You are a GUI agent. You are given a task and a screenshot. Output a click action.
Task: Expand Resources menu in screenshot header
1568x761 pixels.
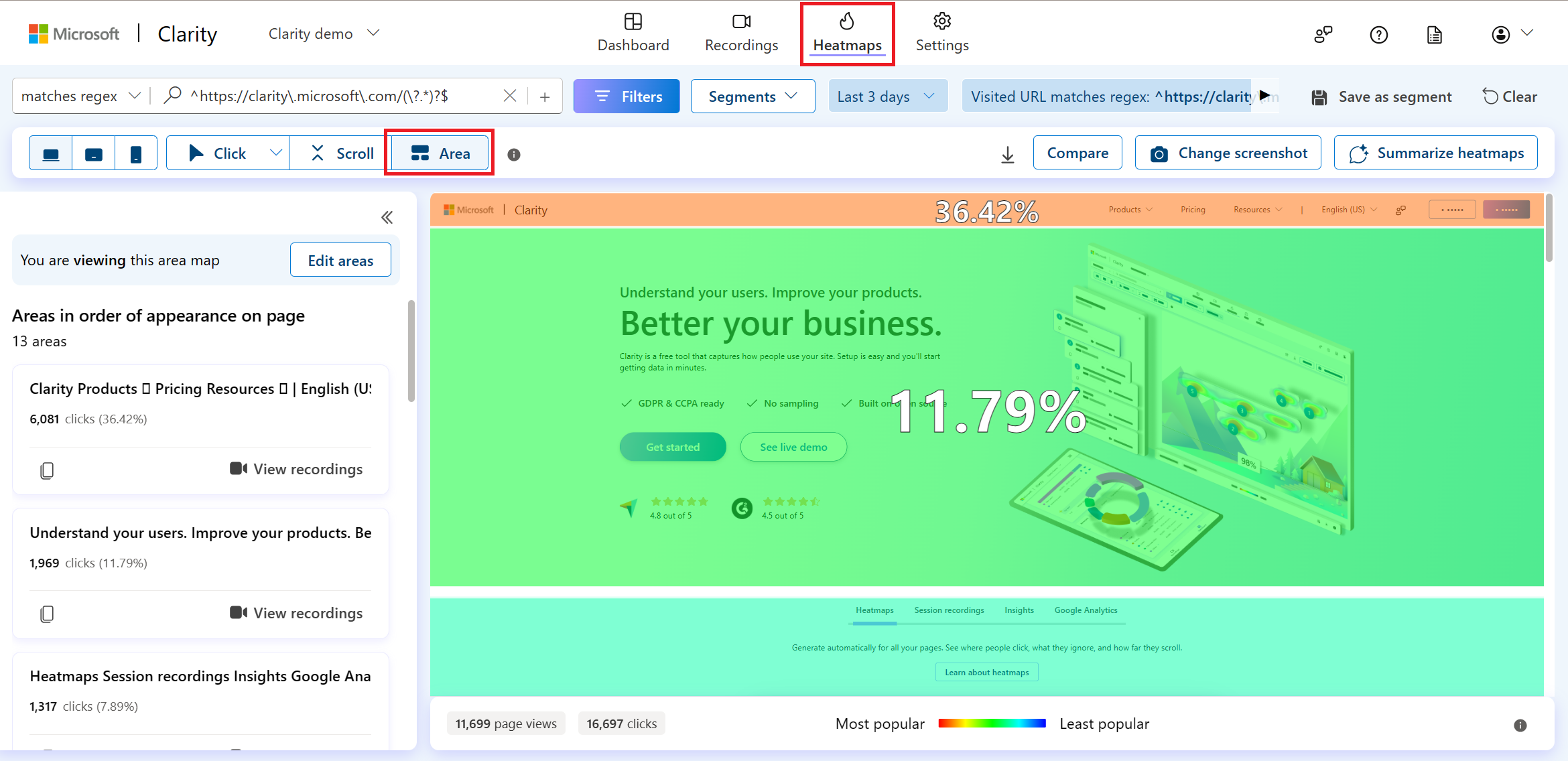tap(1258, 210)
